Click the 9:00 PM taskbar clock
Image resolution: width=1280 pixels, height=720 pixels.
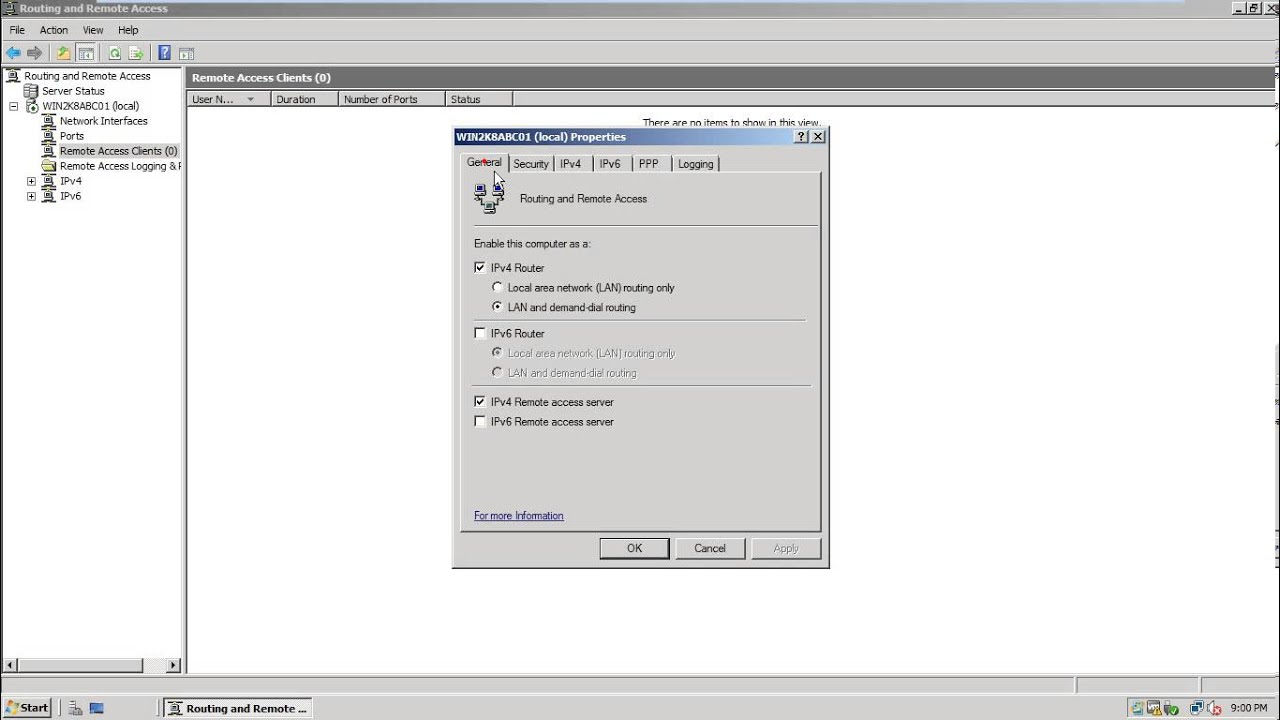(x=1248, y=708)
